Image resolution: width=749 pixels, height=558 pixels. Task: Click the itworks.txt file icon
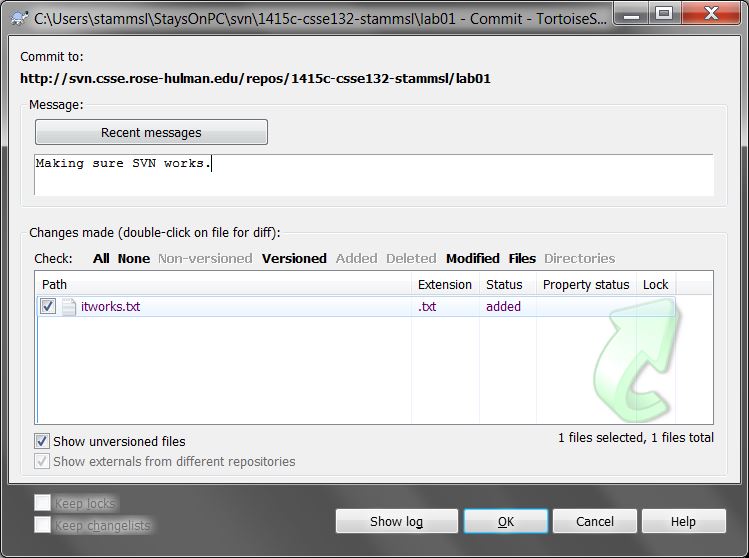pyautogui.click(x=69, y=307)
